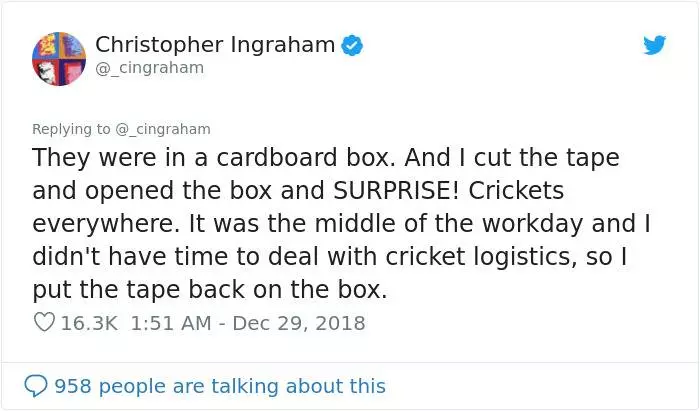
Task: Click the phrase 'cricket logistics' in the tweet
Action: click(478, 257)
